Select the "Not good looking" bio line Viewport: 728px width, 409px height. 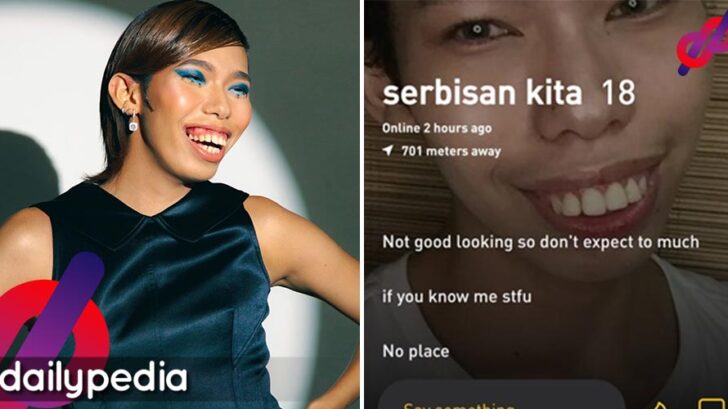click(x=540, y=242)
